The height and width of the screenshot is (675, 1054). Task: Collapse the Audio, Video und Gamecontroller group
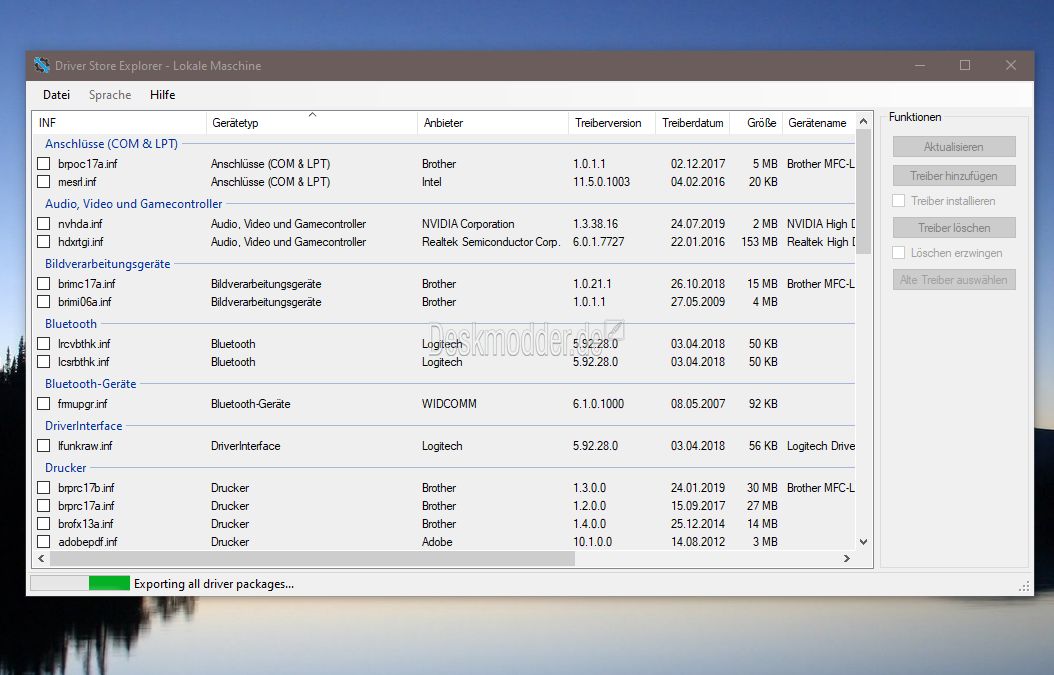[x=134, y=204]
